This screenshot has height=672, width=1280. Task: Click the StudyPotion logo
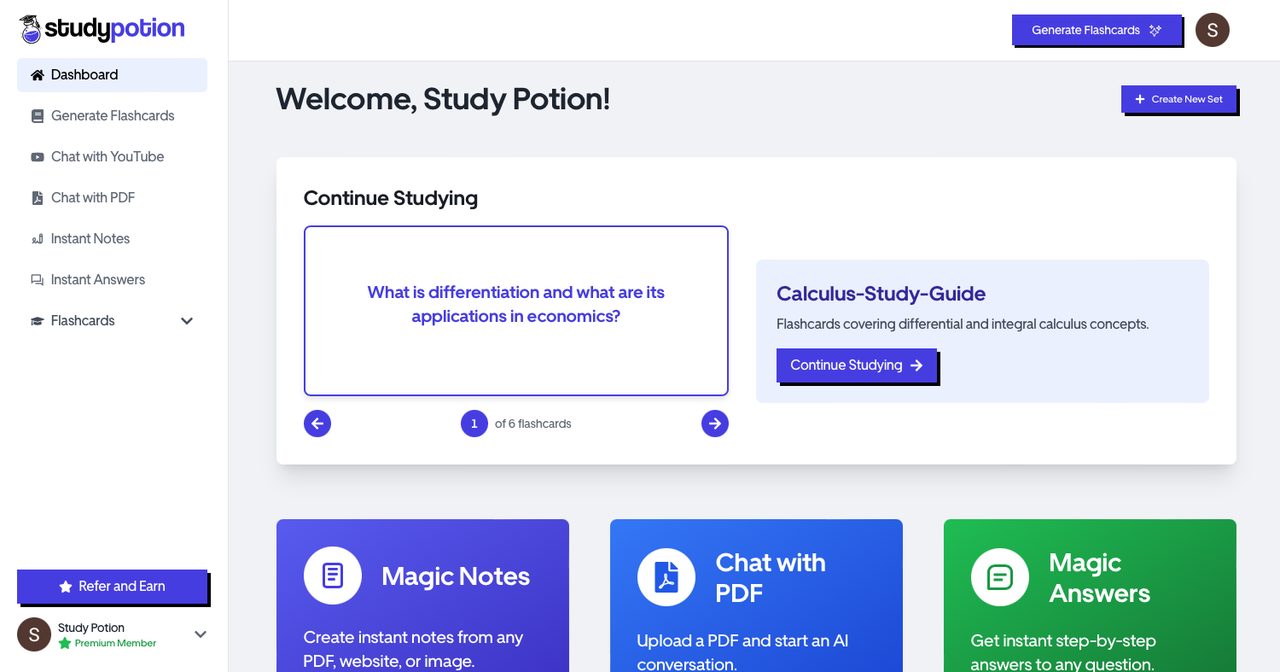[x=102, y=29]
